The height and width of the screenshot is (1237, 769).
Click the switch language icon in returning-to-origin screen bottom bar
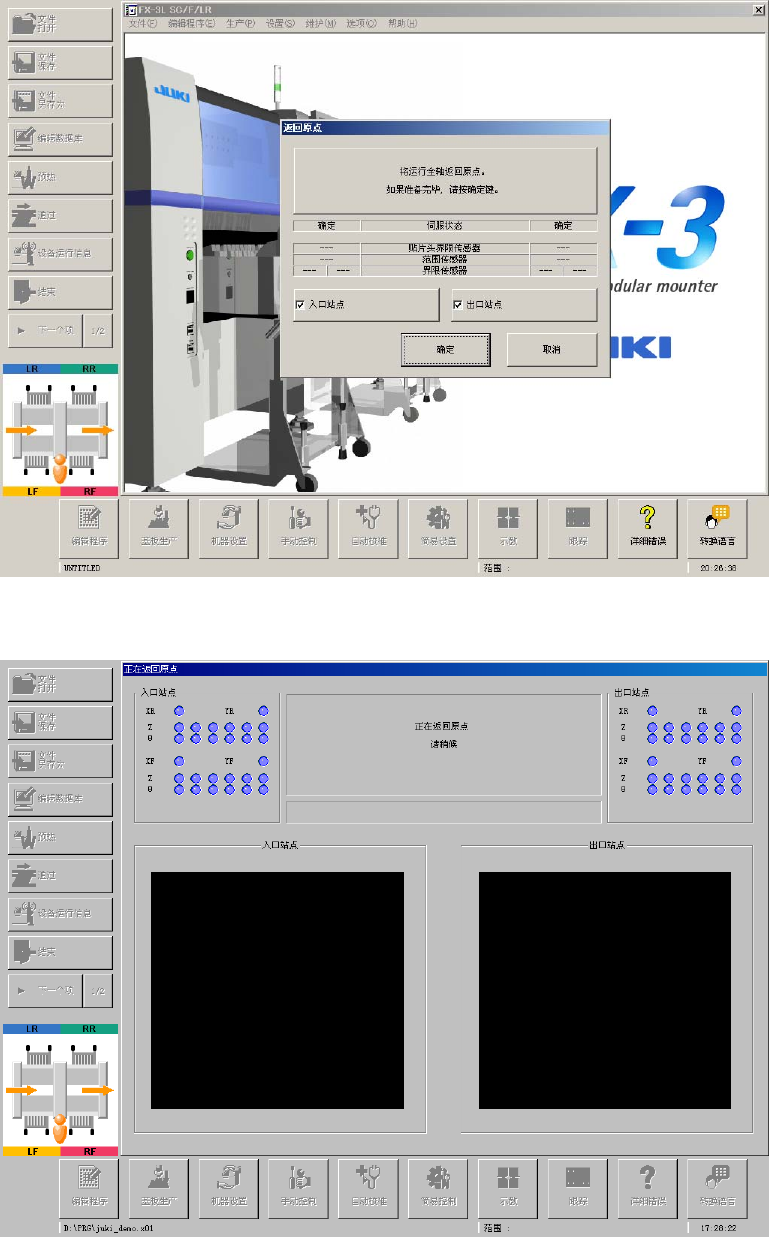[x=717, y=1188]
